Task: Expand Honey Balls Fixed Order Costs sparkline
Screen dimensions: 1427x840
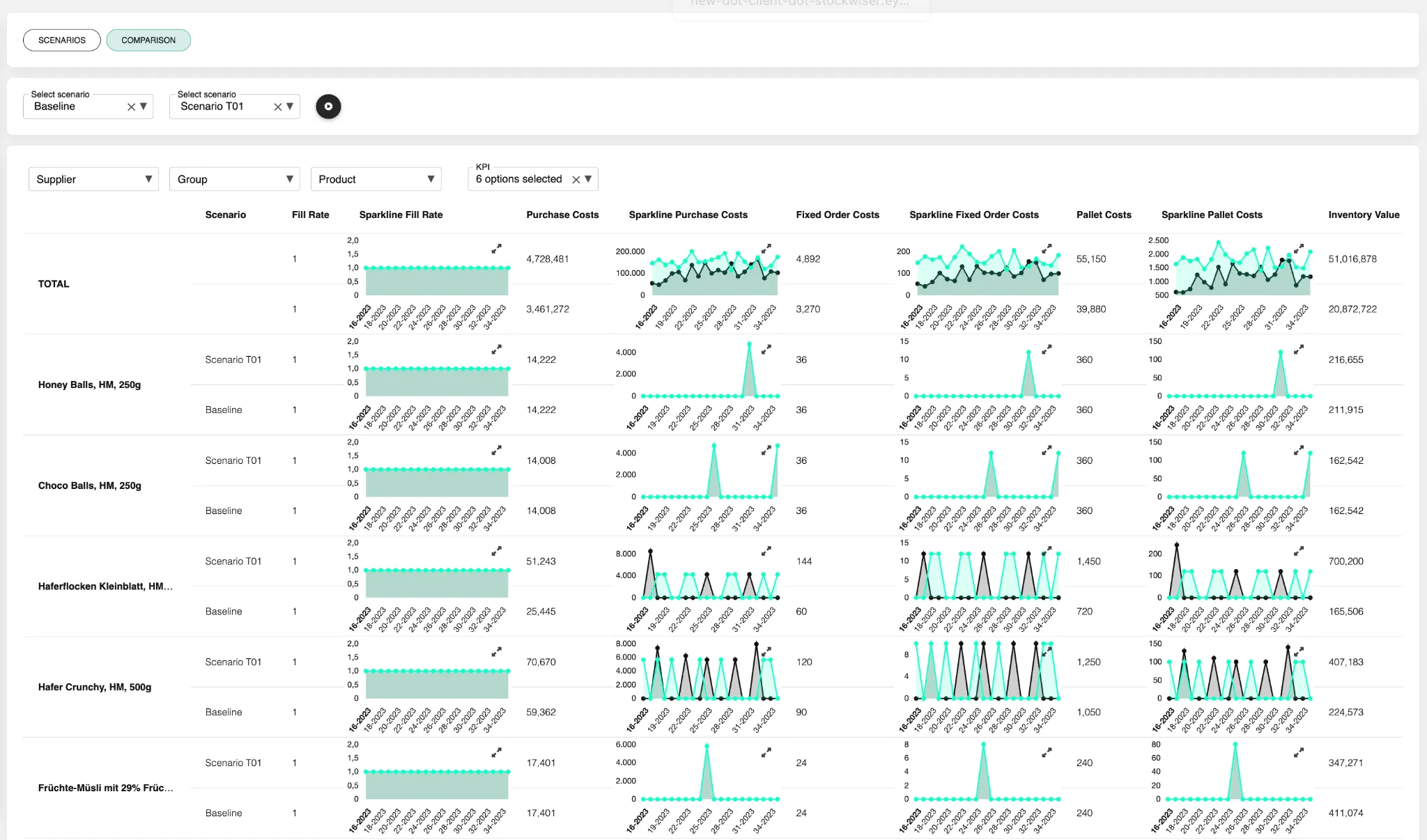Action: click(1047, 350)
